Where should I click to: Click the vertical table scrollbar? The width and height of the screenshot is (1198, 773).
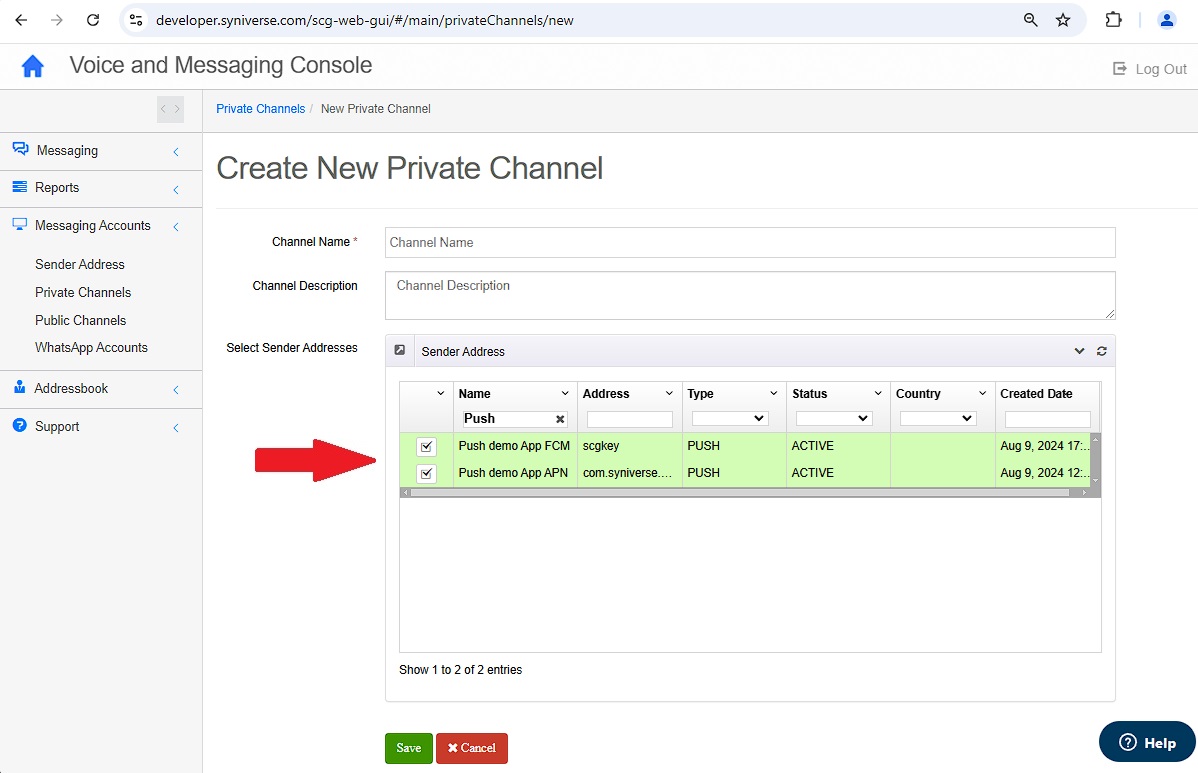click(1095, 460)
